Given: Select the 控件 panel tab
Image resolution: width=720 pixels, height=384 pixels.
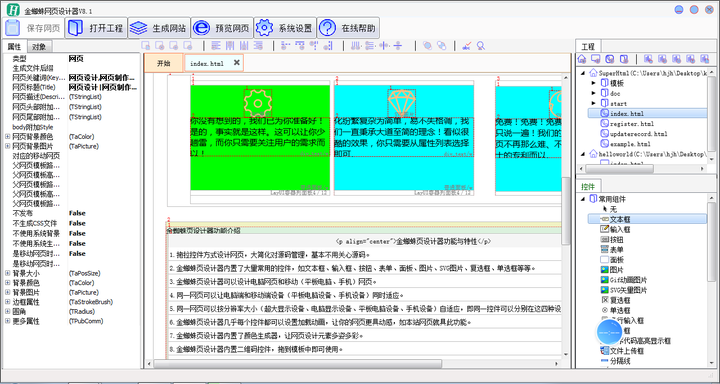Looking at the screenshot, I should (588, 187).
